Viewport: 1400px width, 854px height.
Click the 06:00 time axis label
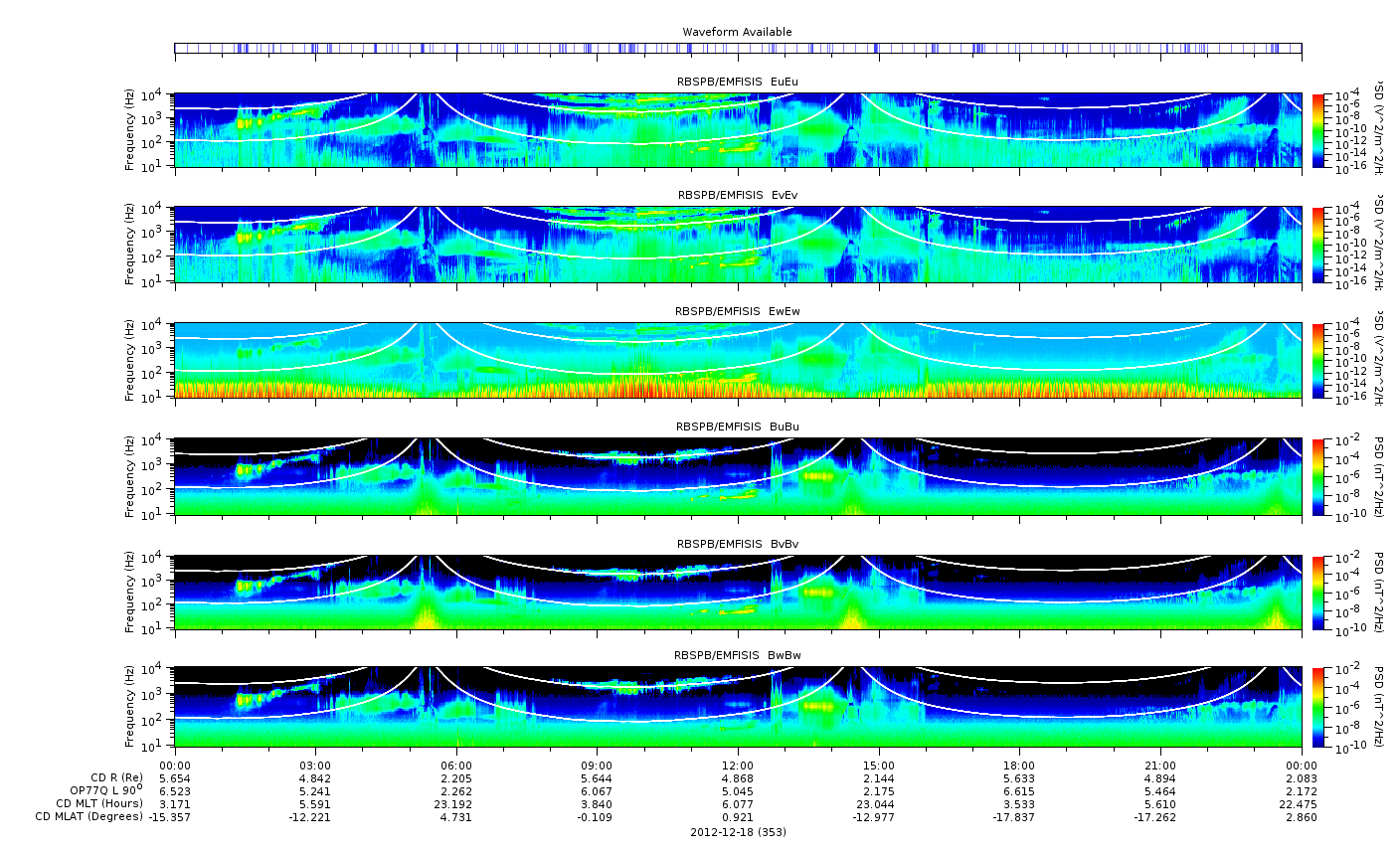[456, 765]
